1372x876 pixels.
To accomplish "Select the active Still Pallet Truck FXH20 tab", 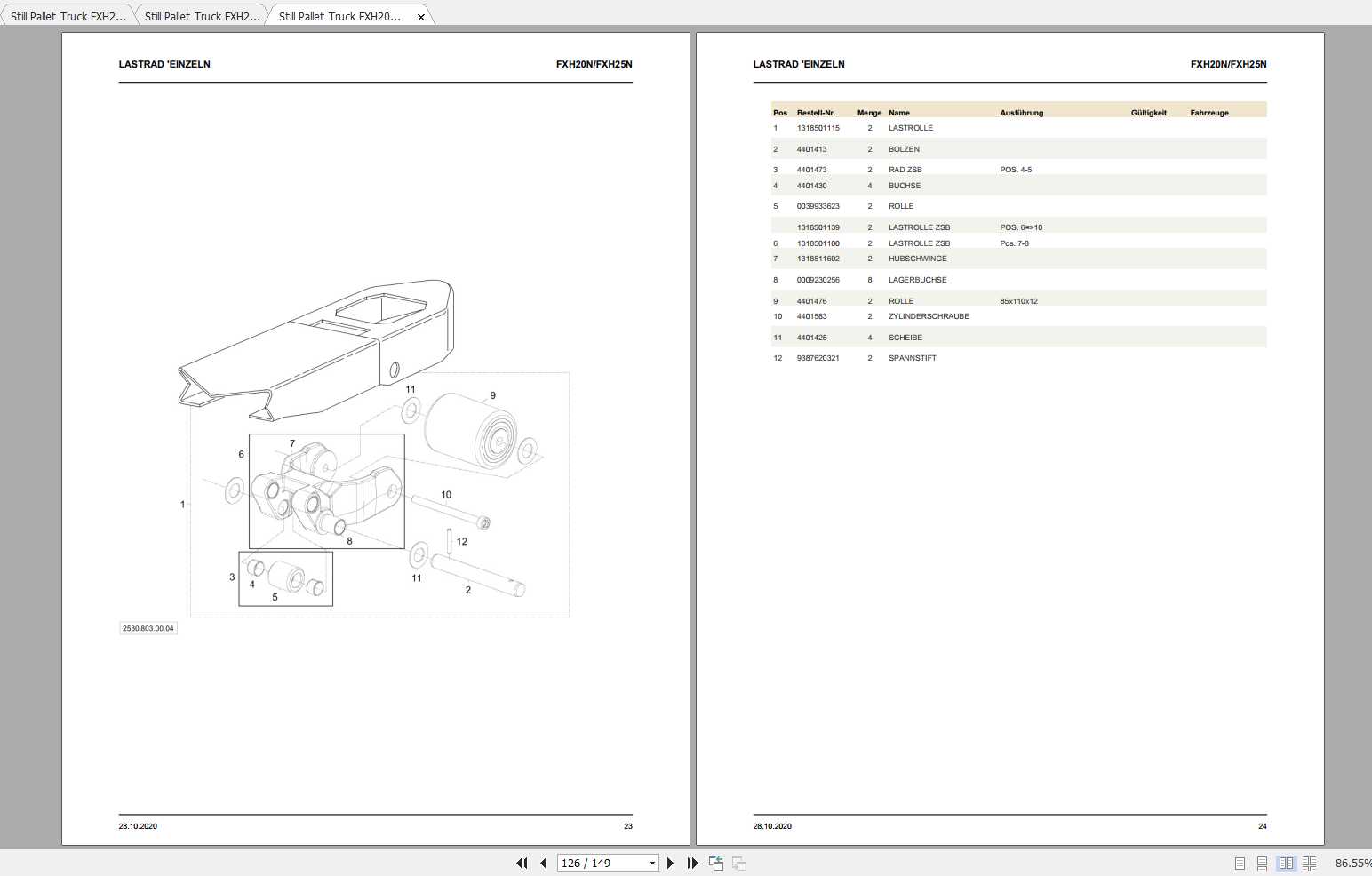I will (x=339, y=16).
